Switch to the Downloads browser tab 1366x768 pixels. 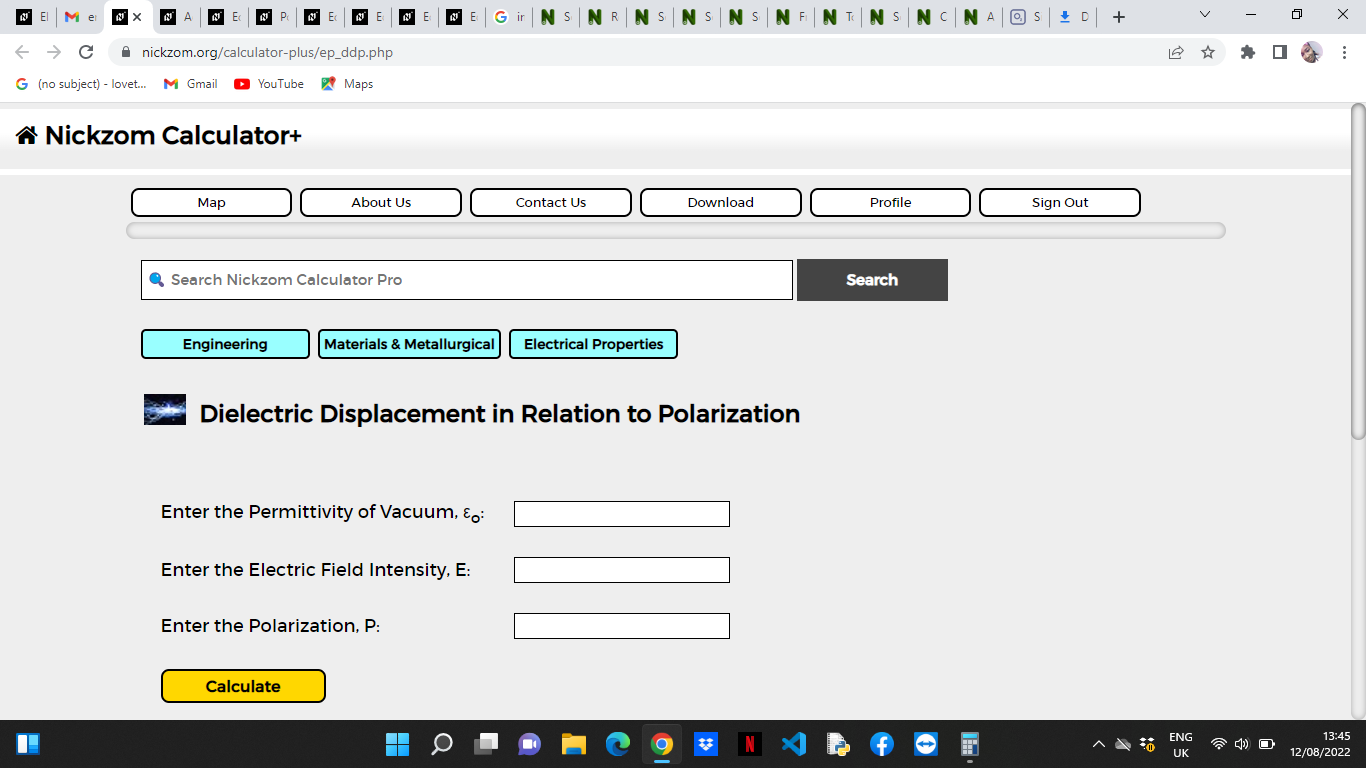coord(1075,17)
